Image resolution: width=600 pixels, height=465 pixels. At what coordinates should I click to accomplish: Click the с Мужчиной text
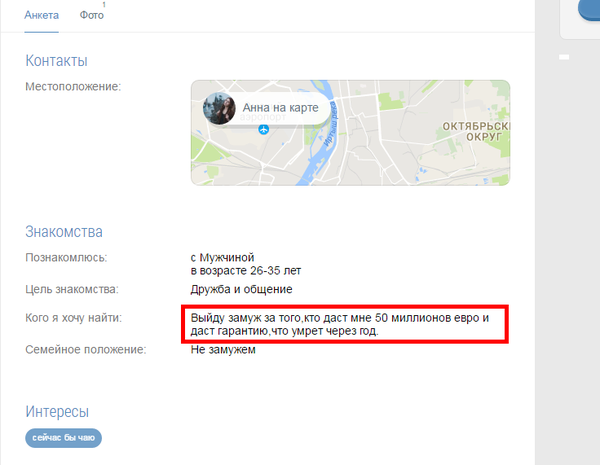(222, 257)
